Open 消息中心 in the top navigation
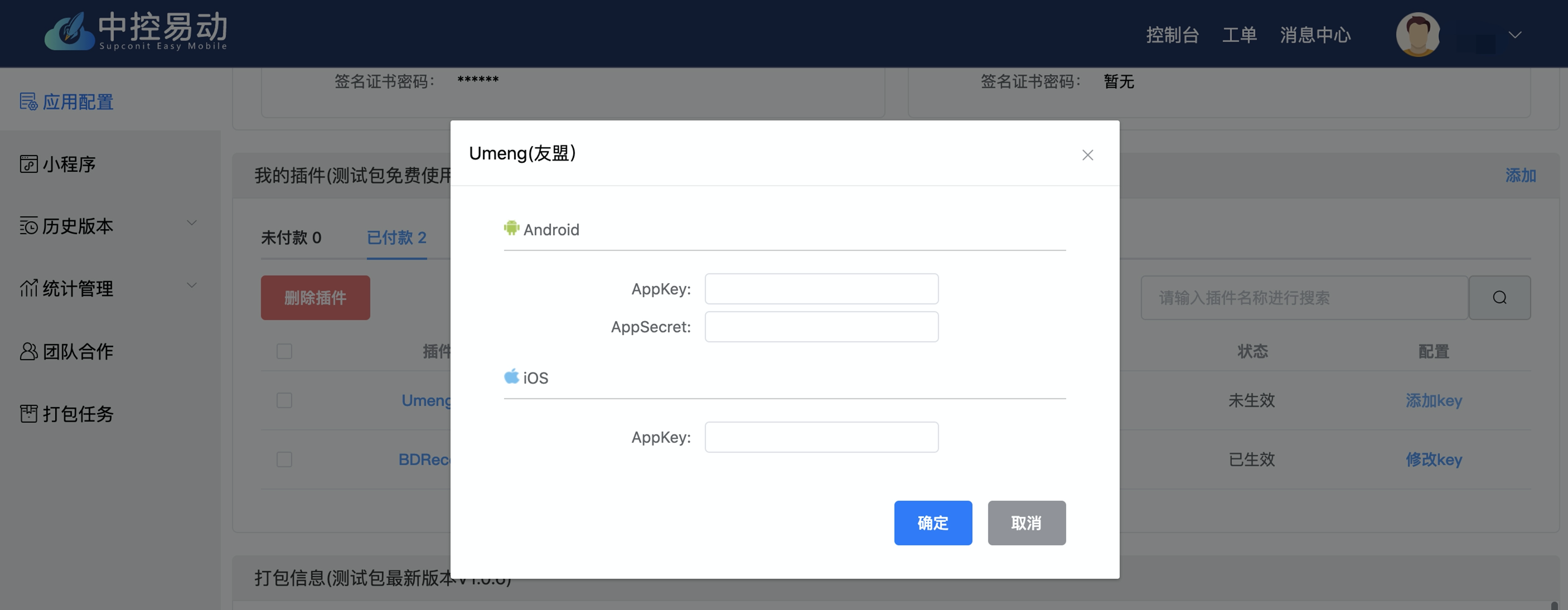This screenshot has height=610, width=1568. pyautogui.click(x=1315, y=35)
